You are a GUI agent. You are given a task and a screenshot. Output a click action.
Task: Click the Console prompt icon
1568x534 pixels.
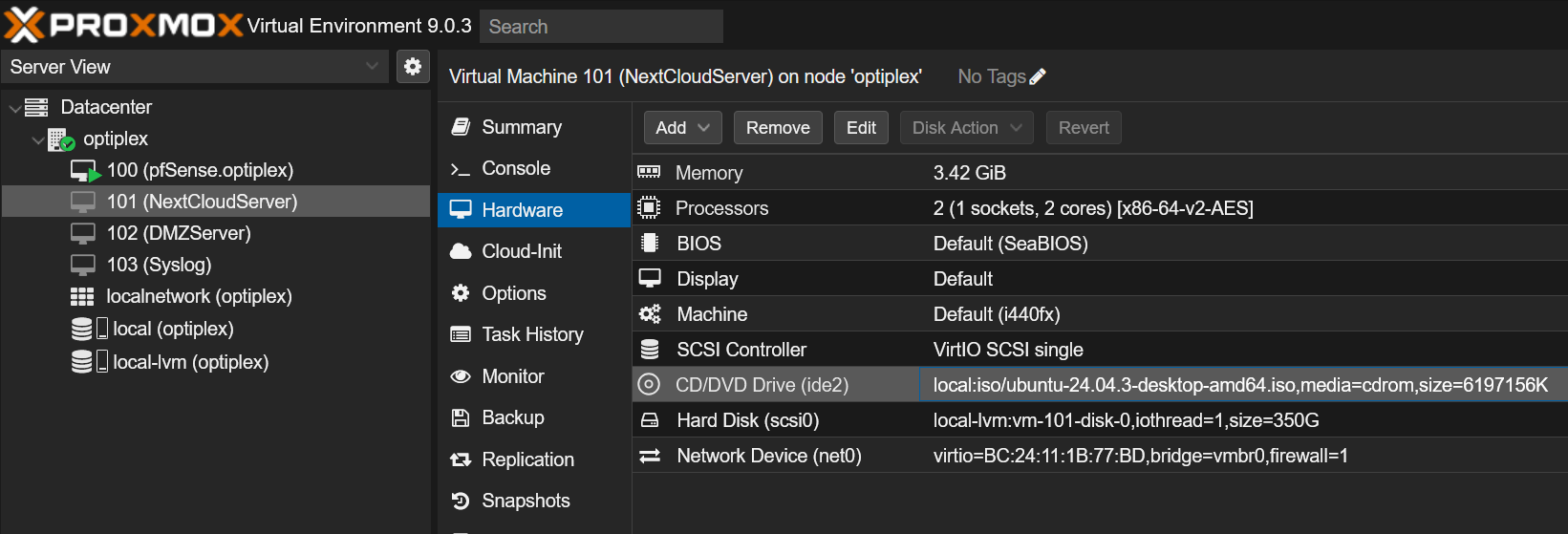461,169
